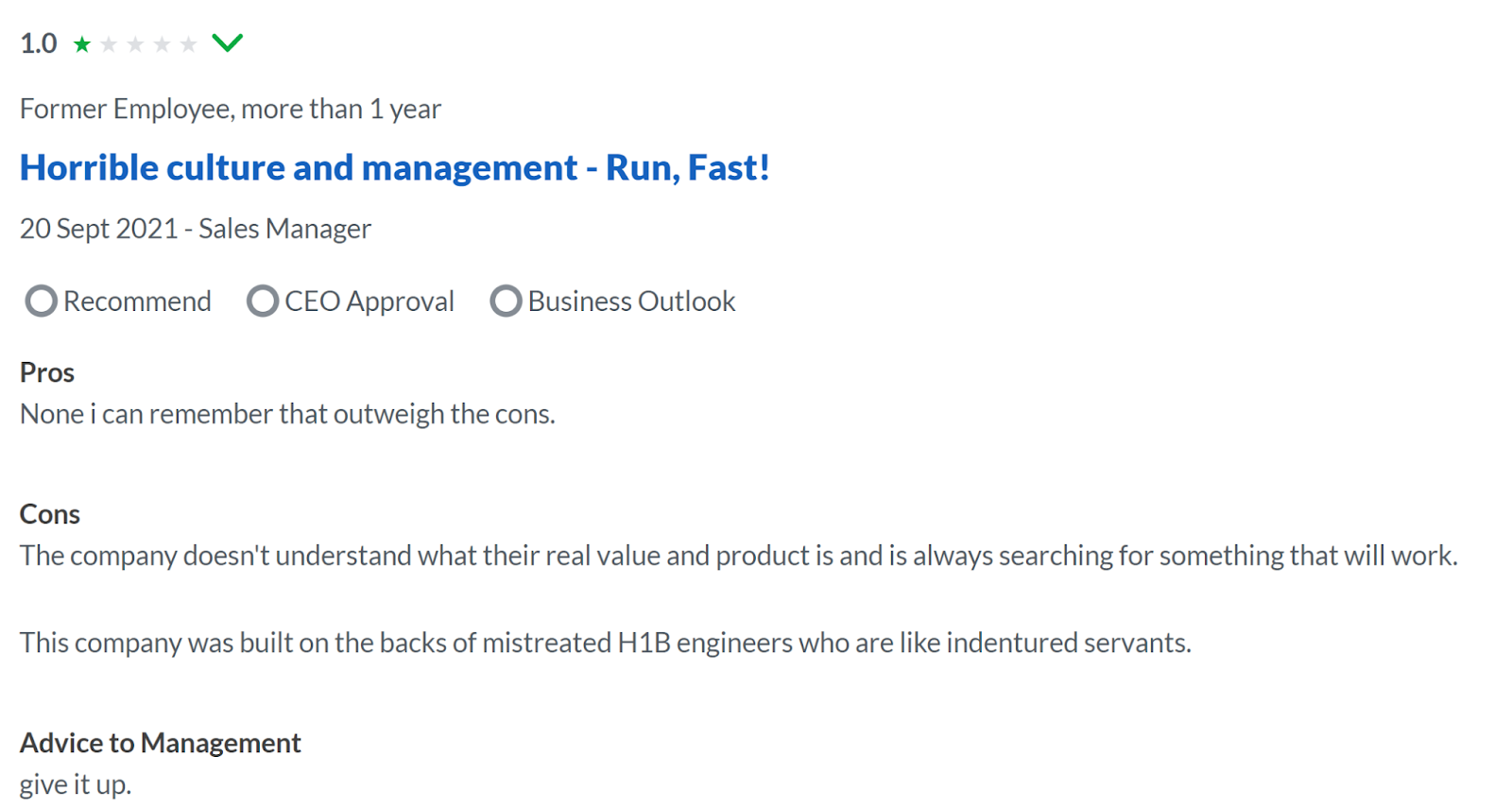This screenshot has height=808, width=1512.
Task: Click the green first star in the rating
Action: 82,43
